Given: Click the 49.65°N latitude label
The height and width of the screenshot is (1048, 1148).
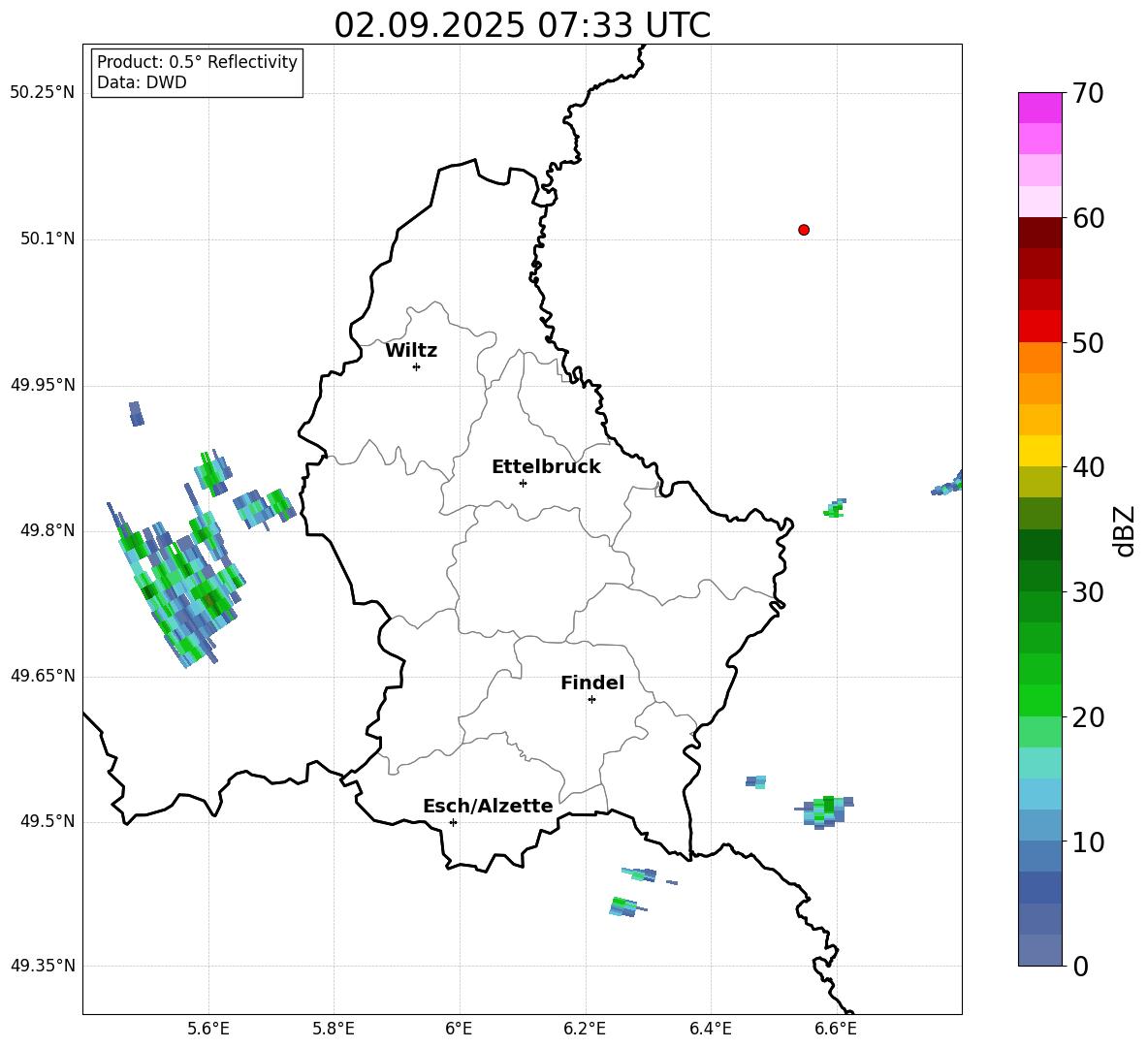Looking at the screenshot, I should (43, 676).
